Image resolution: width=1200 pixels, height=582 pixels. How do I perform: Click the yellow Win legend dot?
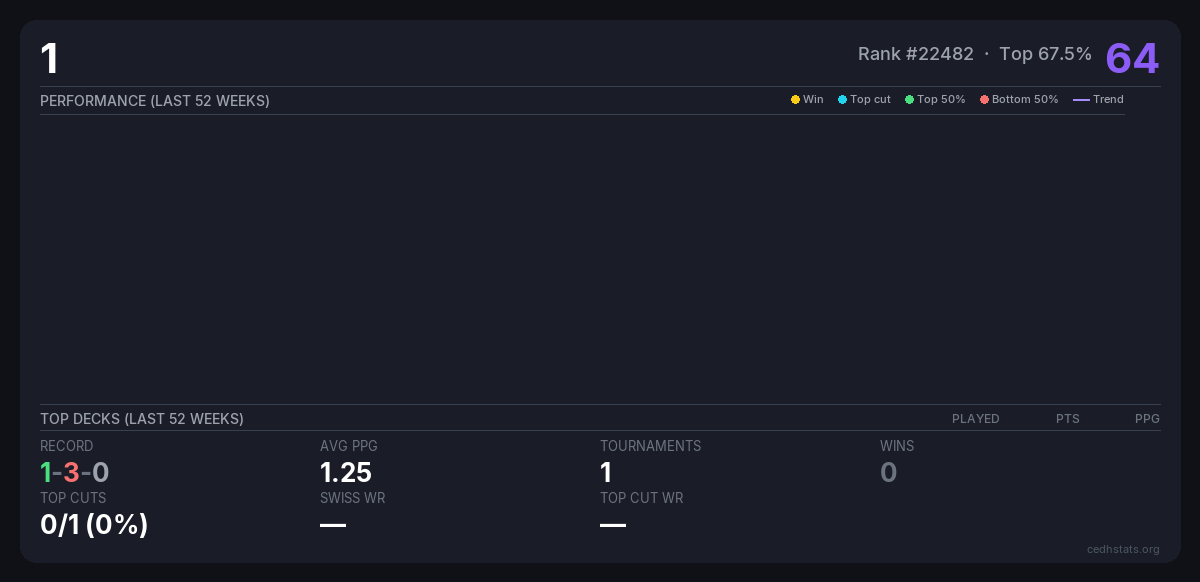795,100
